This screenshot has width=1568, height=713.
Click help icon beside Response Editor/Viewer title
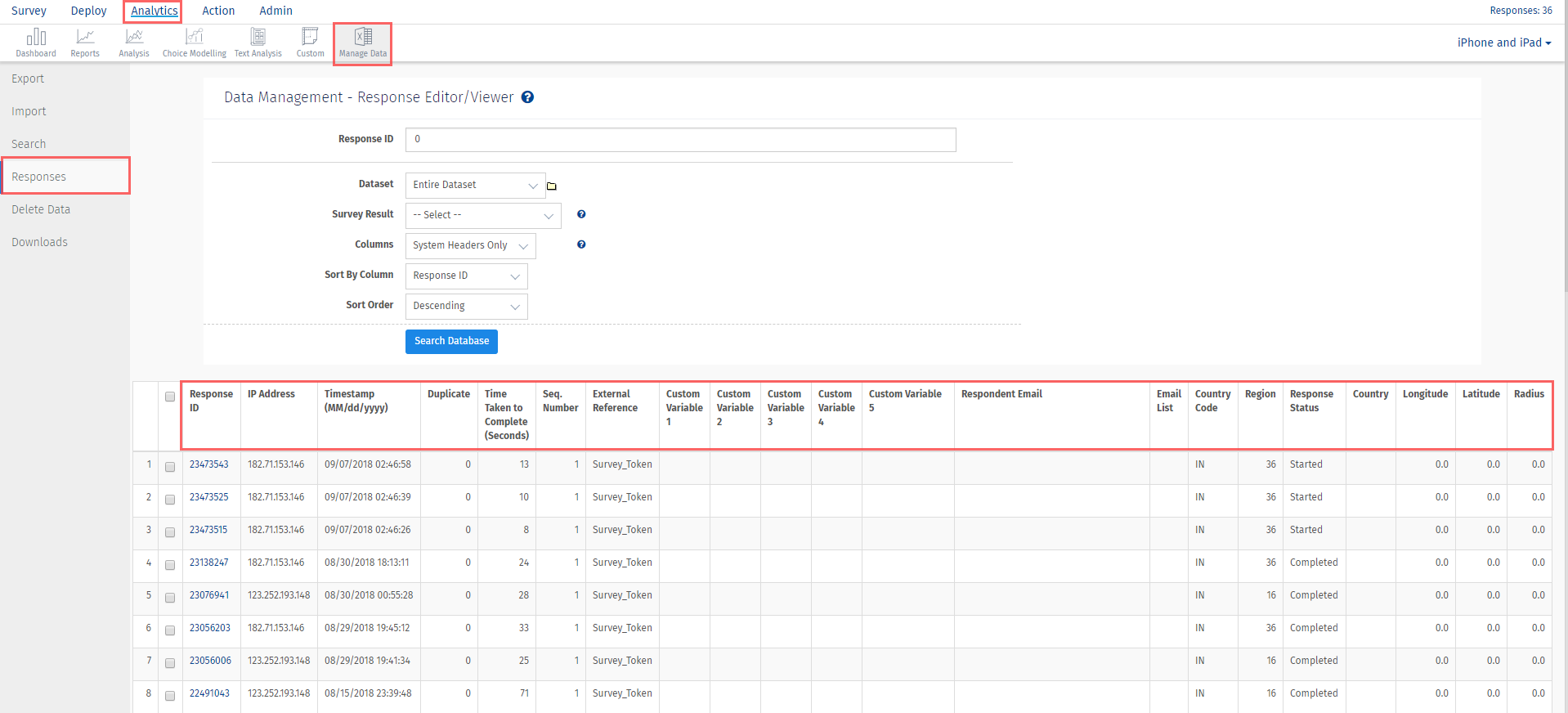[x=528, y=97]
